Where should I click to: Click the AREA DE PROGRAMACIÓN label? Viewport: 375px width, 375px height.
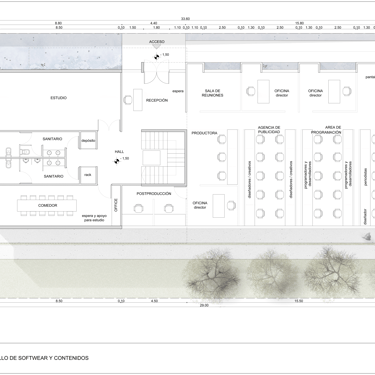pyautogui.click(x=327, y=130)
